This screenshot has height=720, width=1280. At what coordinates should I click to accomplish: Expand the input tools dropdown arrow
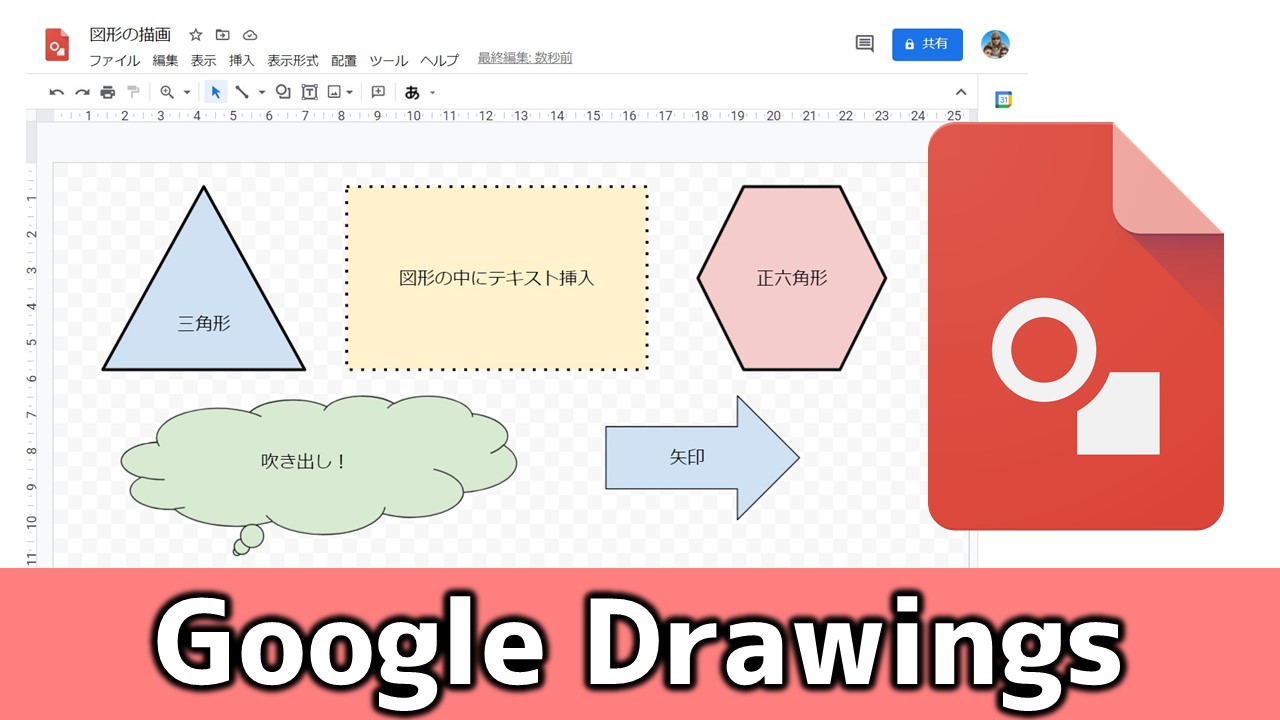click(x=432, y=93)
